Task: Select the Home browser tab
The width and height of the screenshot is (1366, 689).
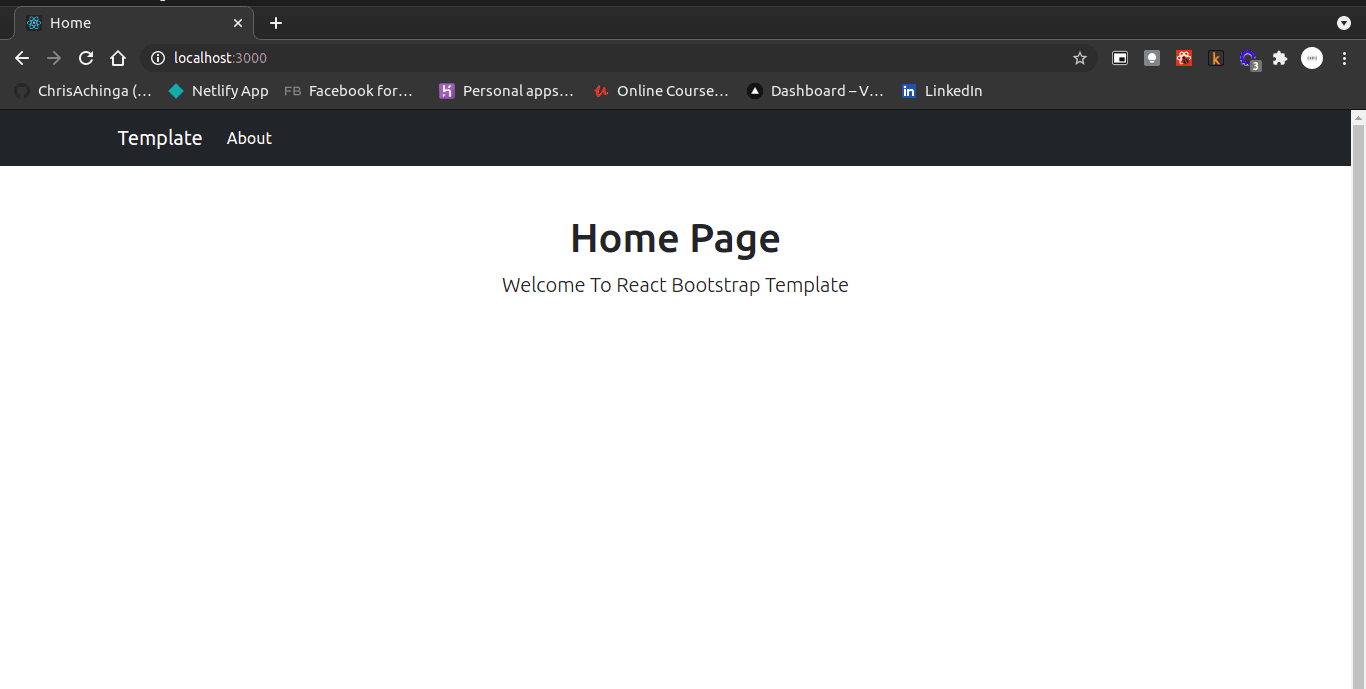Action: pyautogui.click(x=134, y=23)
